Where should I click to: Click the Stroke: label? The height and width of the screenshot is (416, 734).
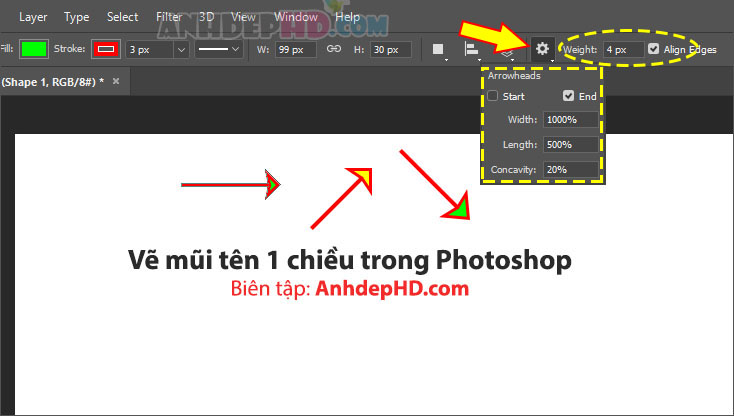coord(69,49)
